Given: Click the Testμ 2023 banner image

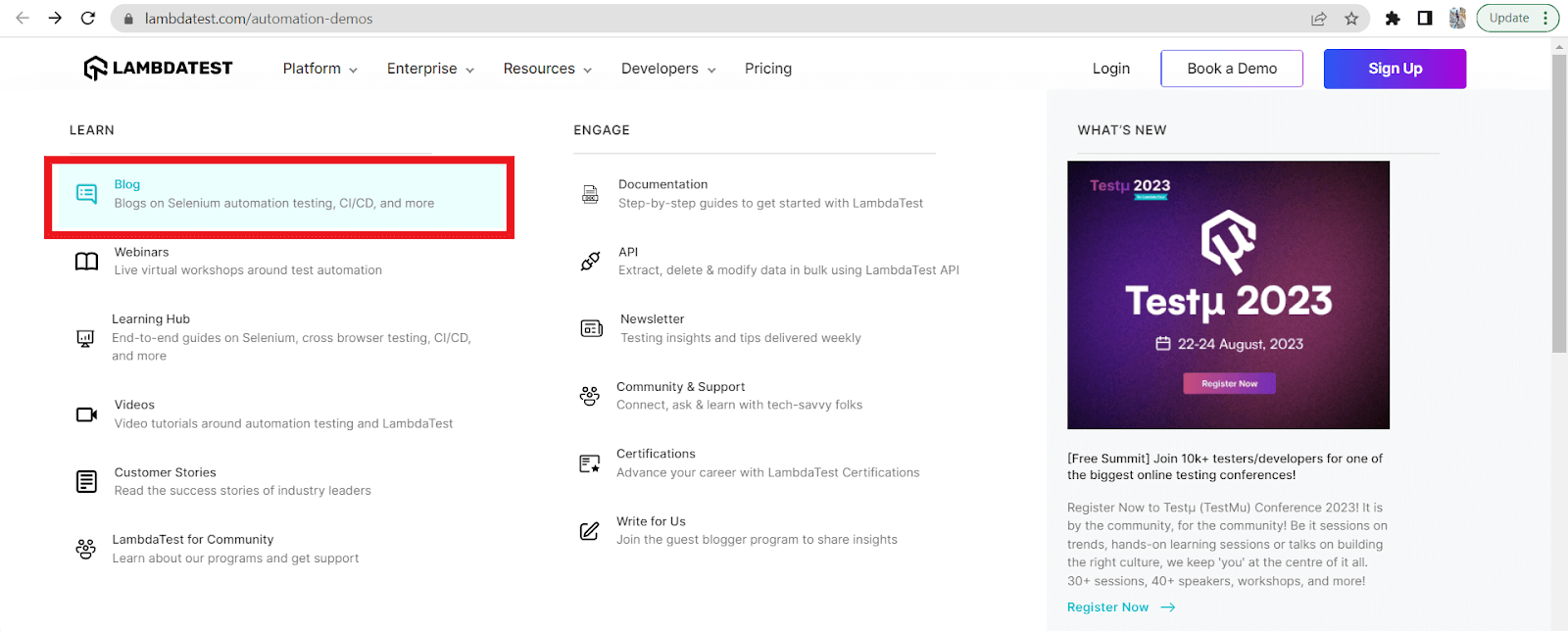Looking at the screenshot, I should (x=1228, y=295).
